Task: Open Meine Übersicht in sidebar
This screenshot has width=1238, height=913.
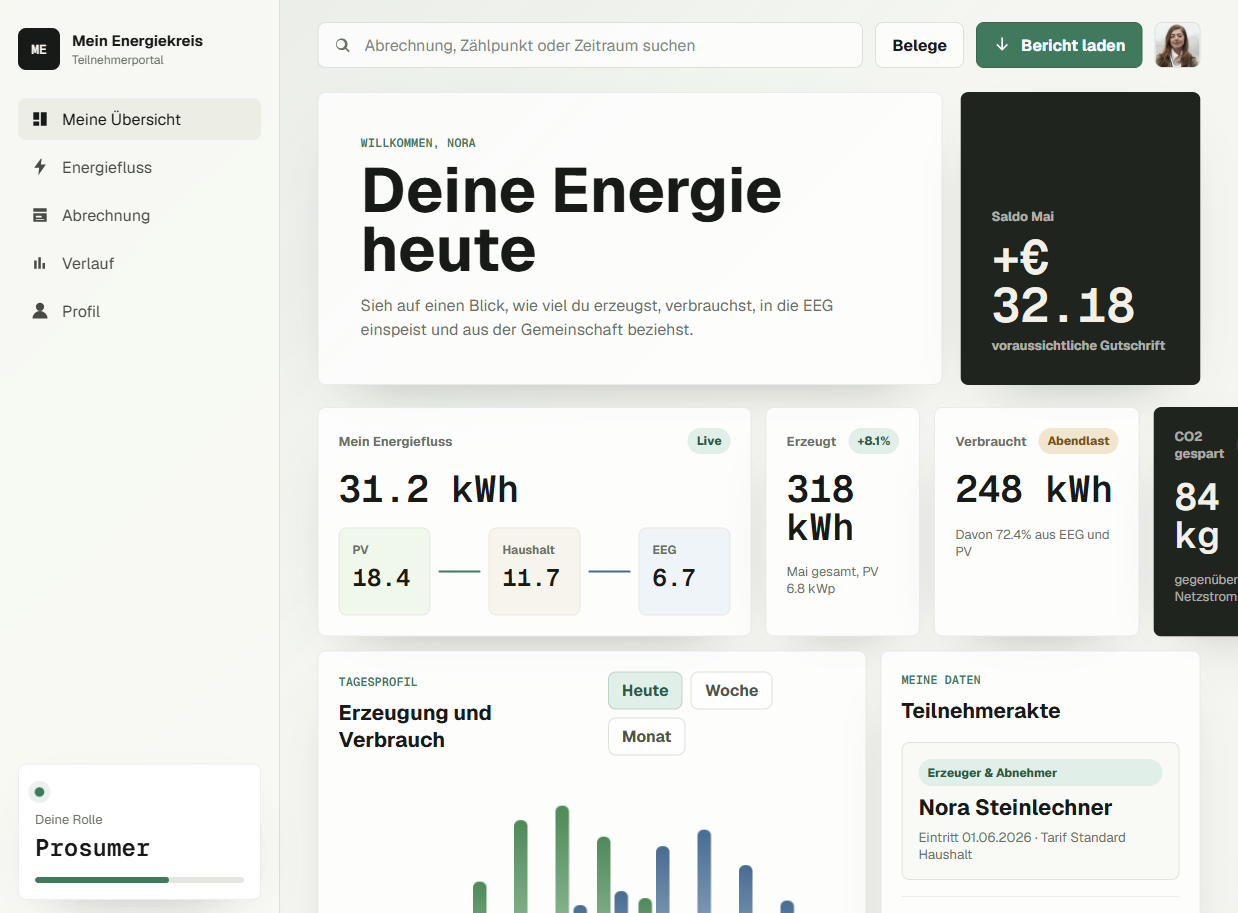Action: (x=139, y=119)
